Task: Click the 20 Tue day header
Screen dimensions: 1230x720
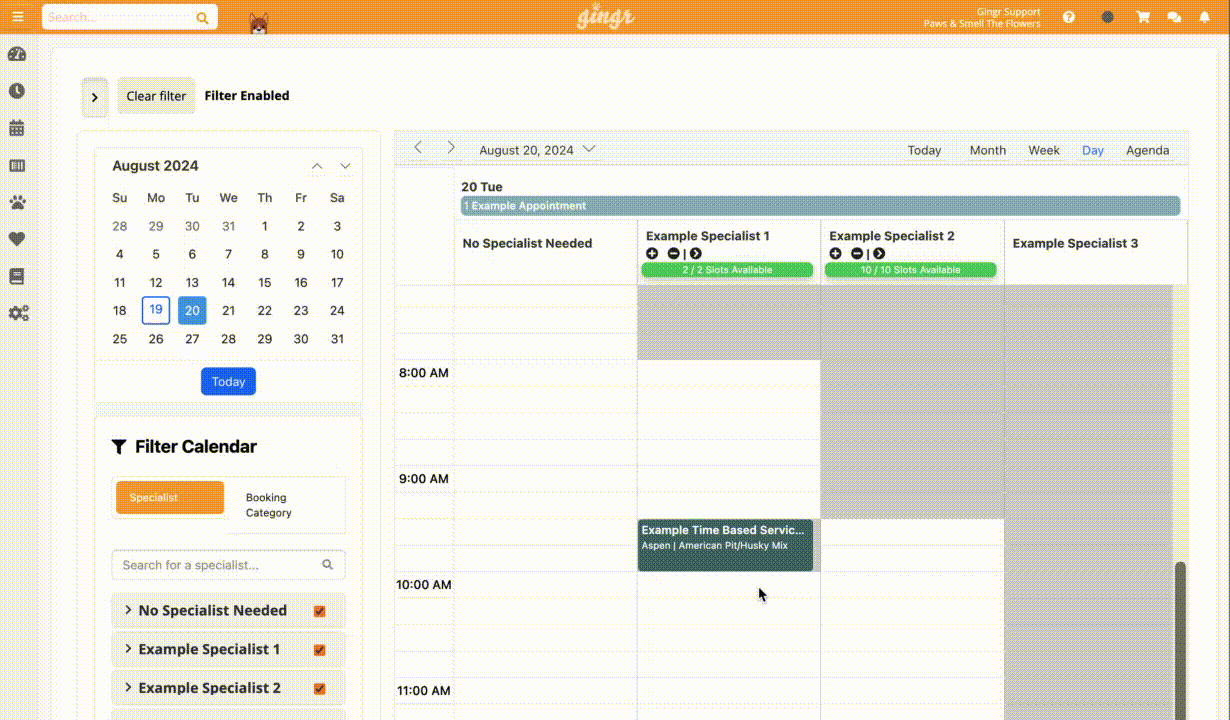Action: coord(482,187)
